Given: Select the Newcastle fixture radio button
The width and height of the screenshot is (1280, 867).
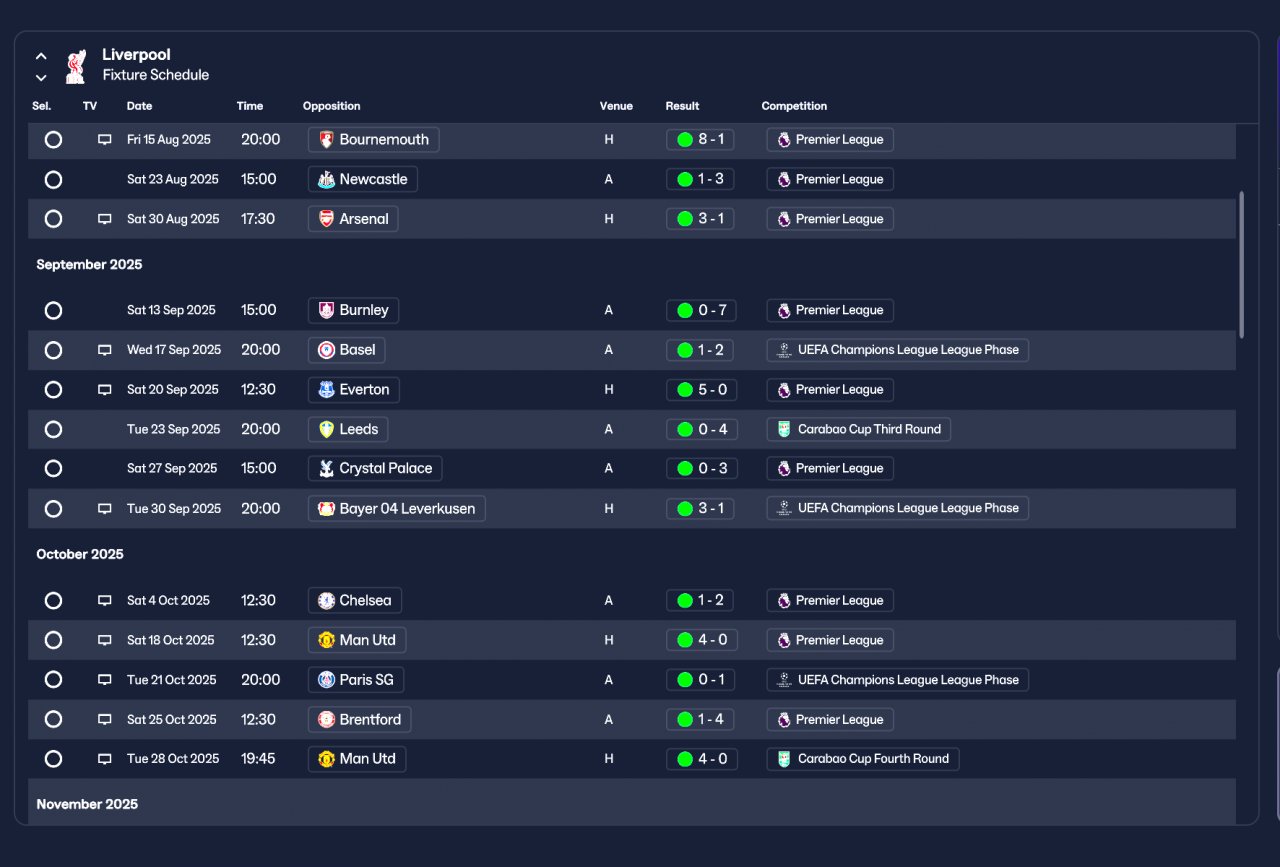Looking at the screenshot, I should pyautogui.click(x=54, y=180).
